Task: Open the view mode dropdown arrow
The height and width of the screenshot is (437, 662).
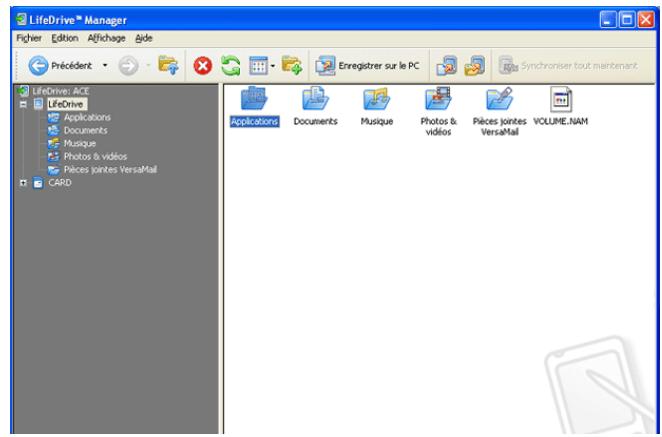Action: click(273, 66)
